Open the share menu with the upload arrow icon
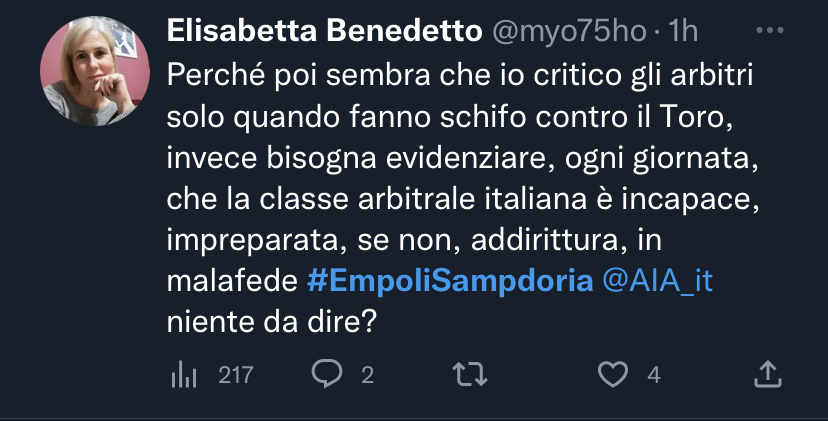This screenshot has height=421, width=828. pyautogui.click(x=766, y=375)
